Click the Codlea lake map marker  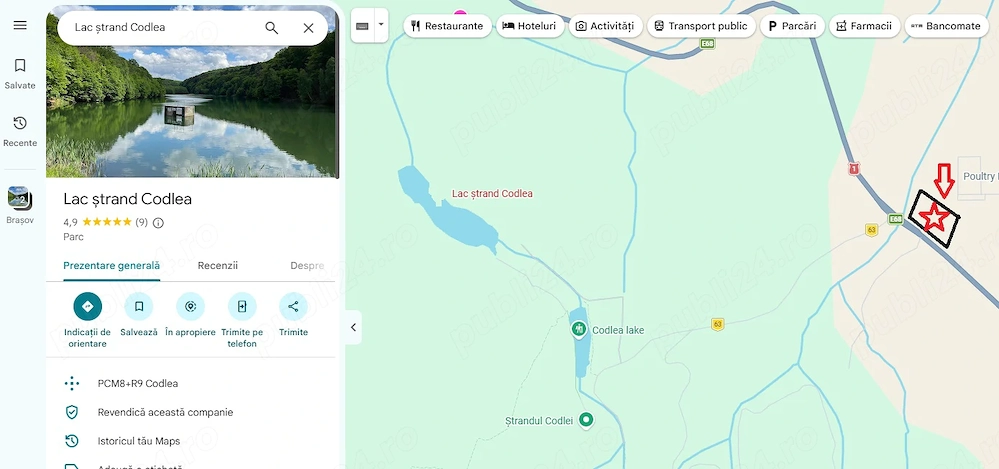pyautogui.click(x=579, y=329)
